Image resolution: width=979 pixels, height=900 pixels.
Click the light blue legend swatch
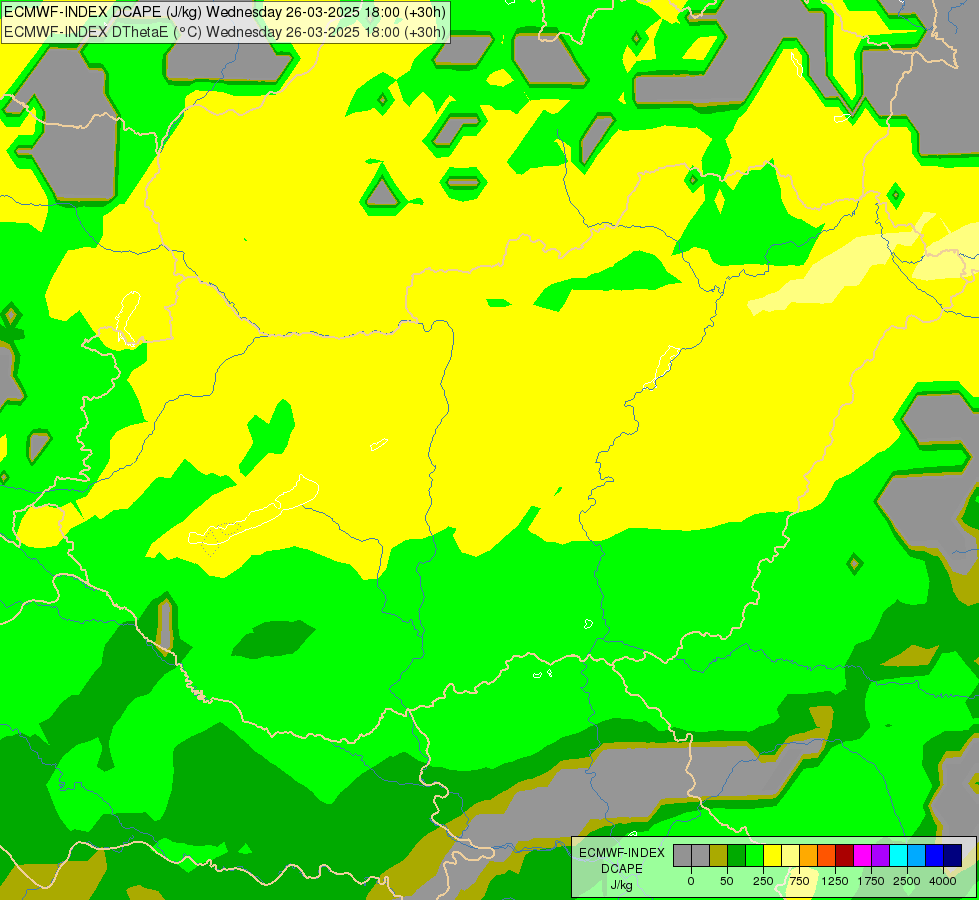917,855
